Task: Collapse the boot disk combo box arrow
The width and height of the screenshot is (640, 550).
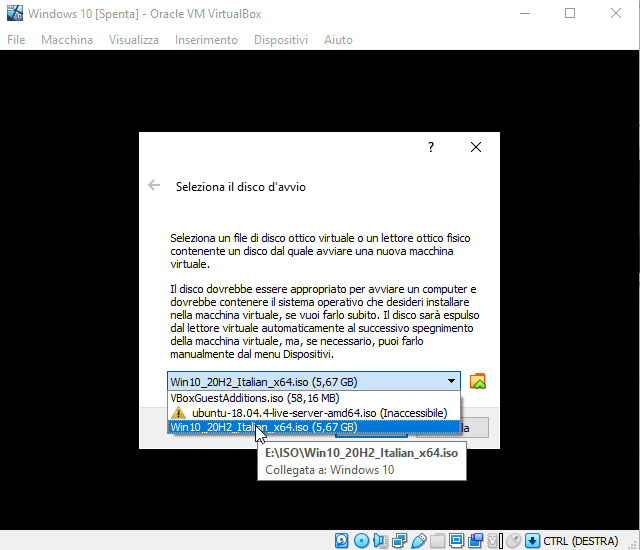Action: point(451,381)
